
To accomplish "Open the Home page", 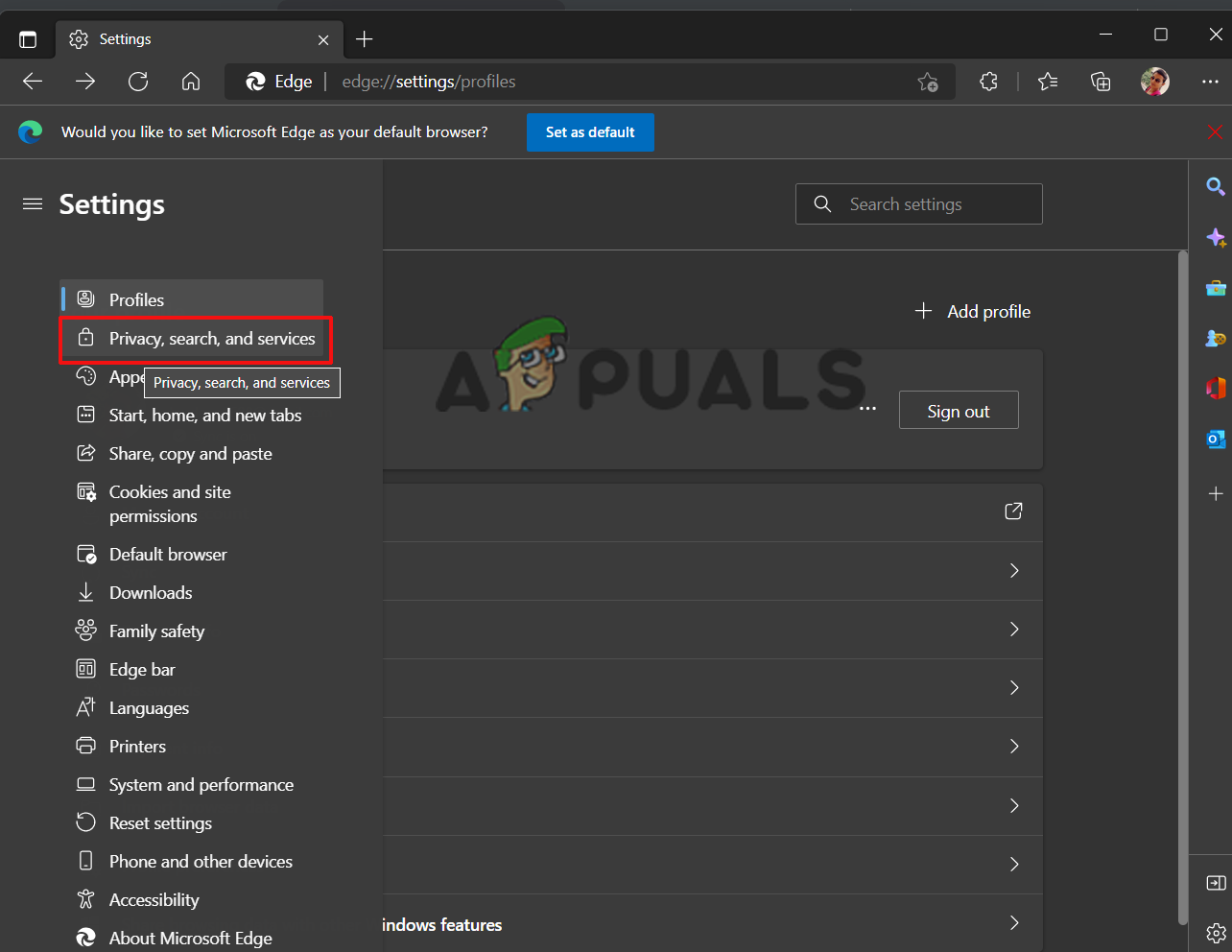I will point(191,82).
